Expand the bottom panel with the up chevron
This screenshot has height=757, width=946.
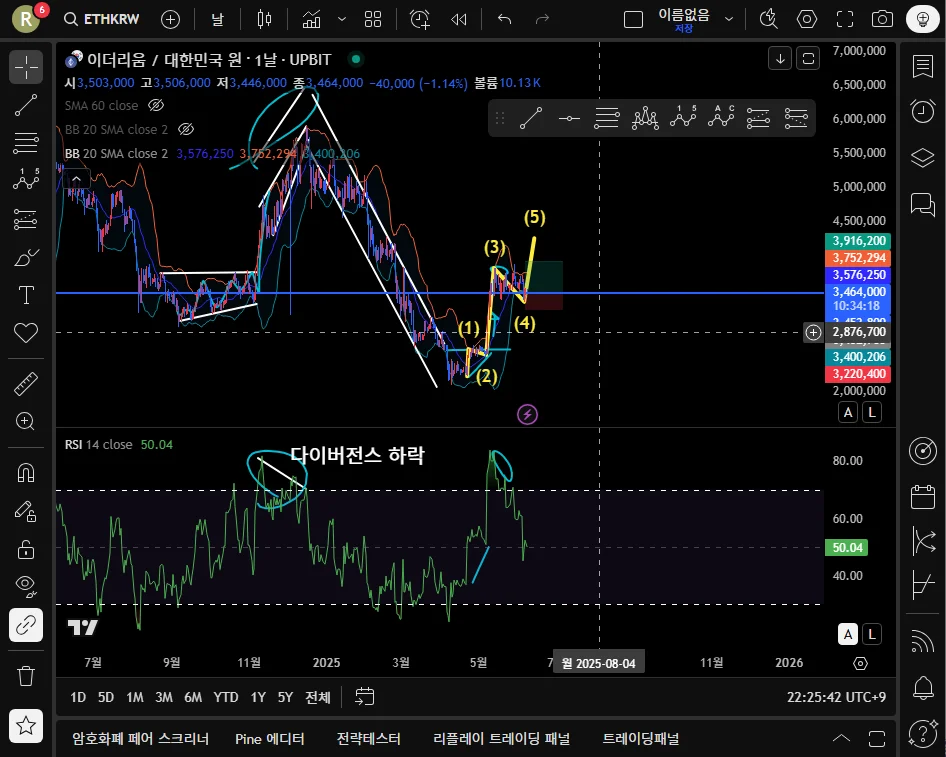(842, 739)
